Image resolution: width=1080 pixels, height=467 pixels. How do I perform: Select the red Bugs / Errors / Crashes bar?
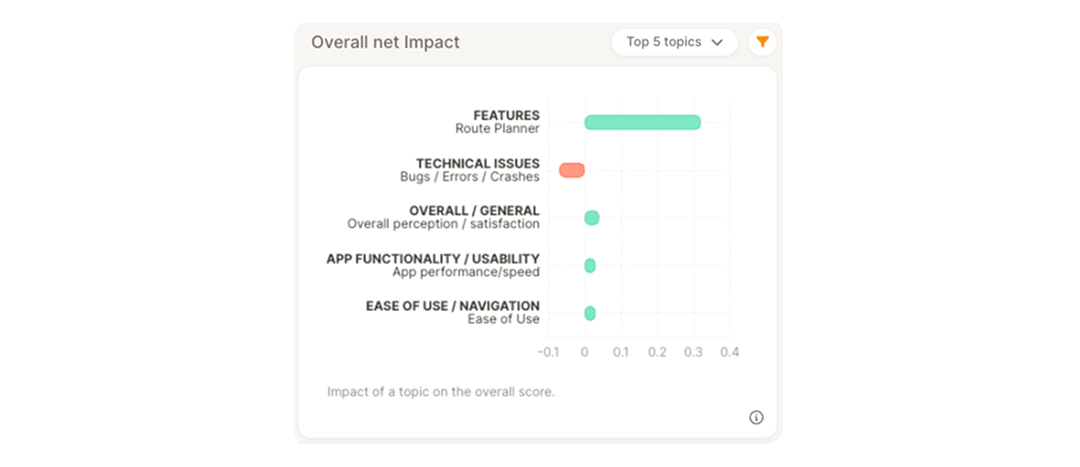pos(572,170)
